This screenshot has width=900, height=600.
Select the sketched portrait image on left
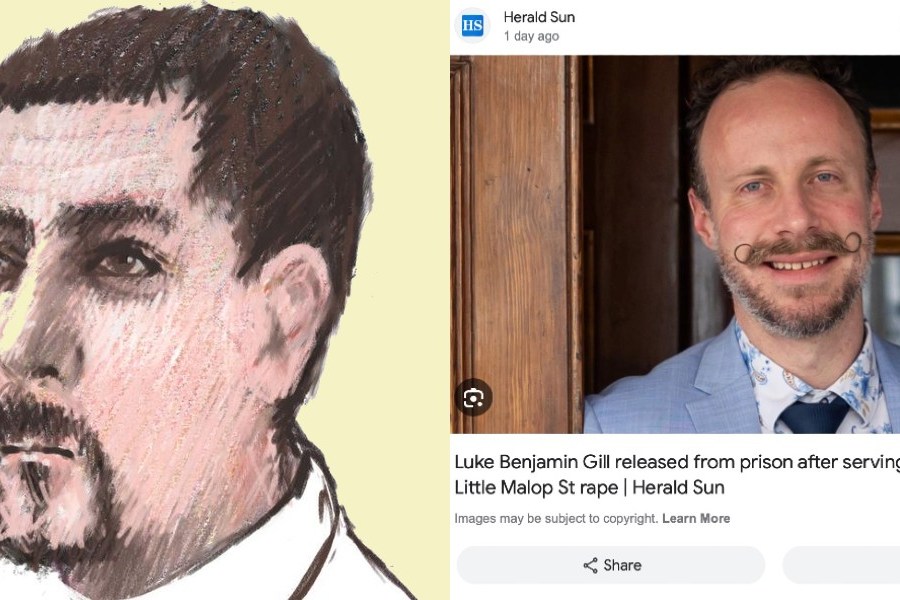225,300
